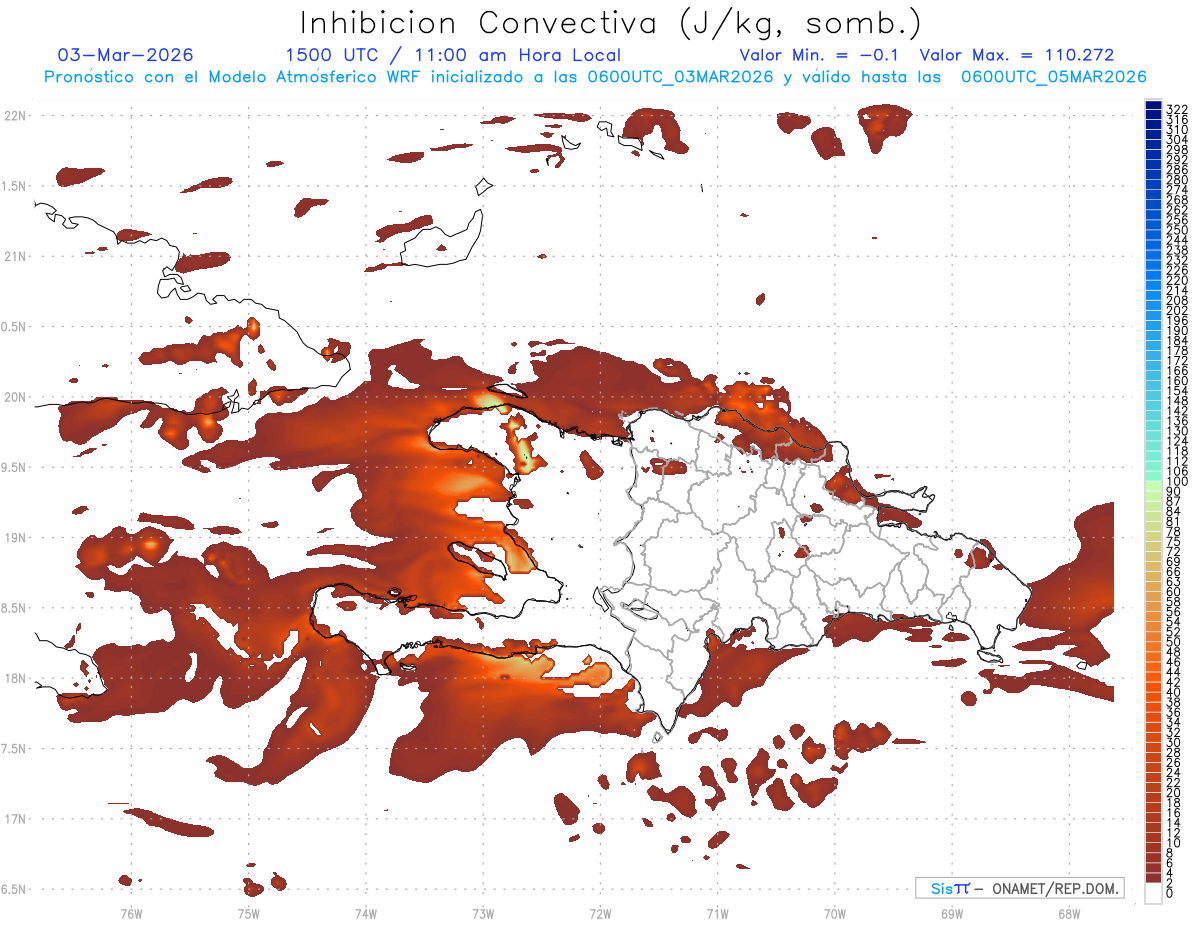
Task: Click the '70W' longitude label
Action: tap(834, 913)
